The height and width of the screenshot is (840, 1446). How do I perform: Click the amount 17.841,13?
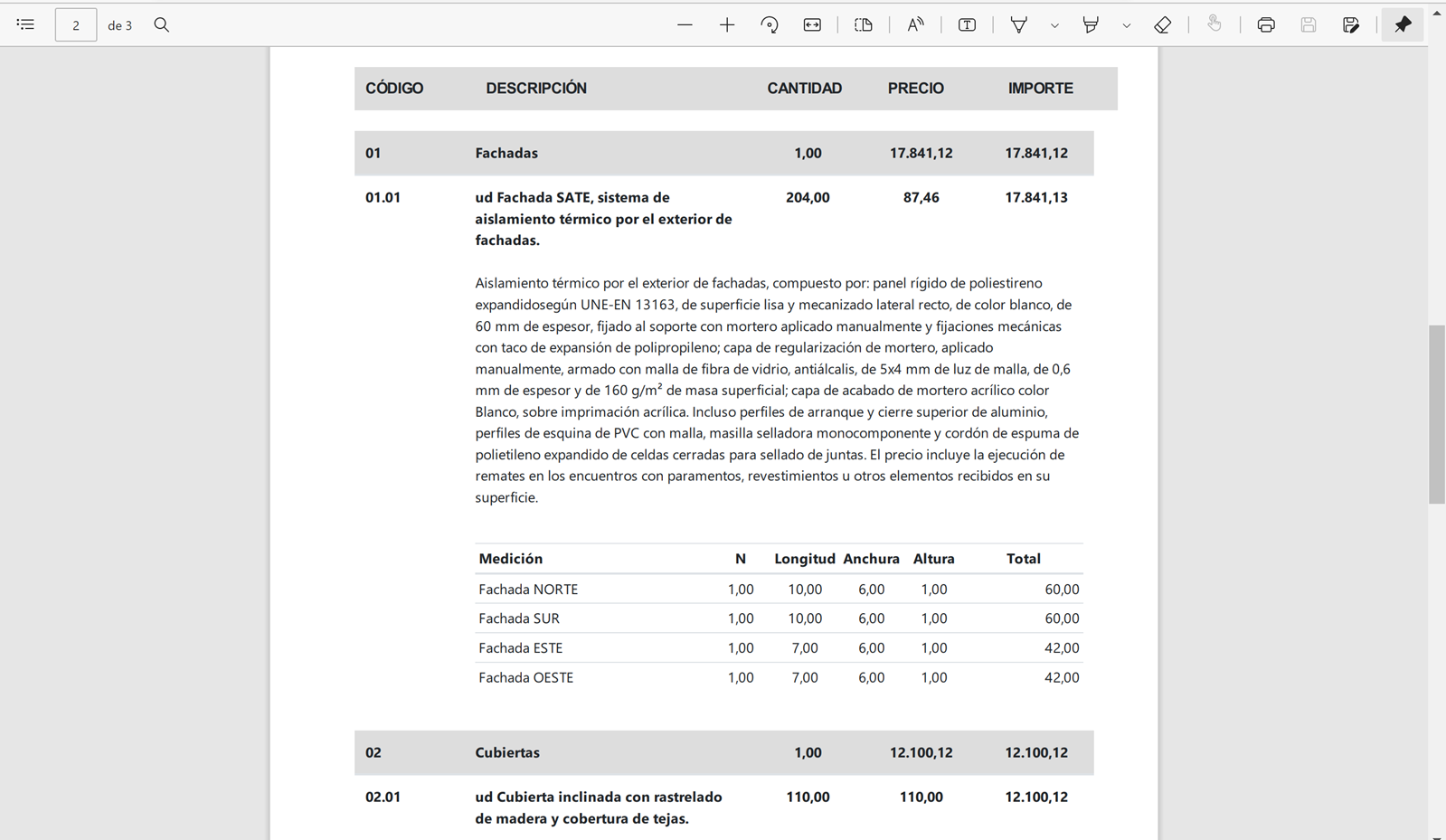coord(1036,197)
